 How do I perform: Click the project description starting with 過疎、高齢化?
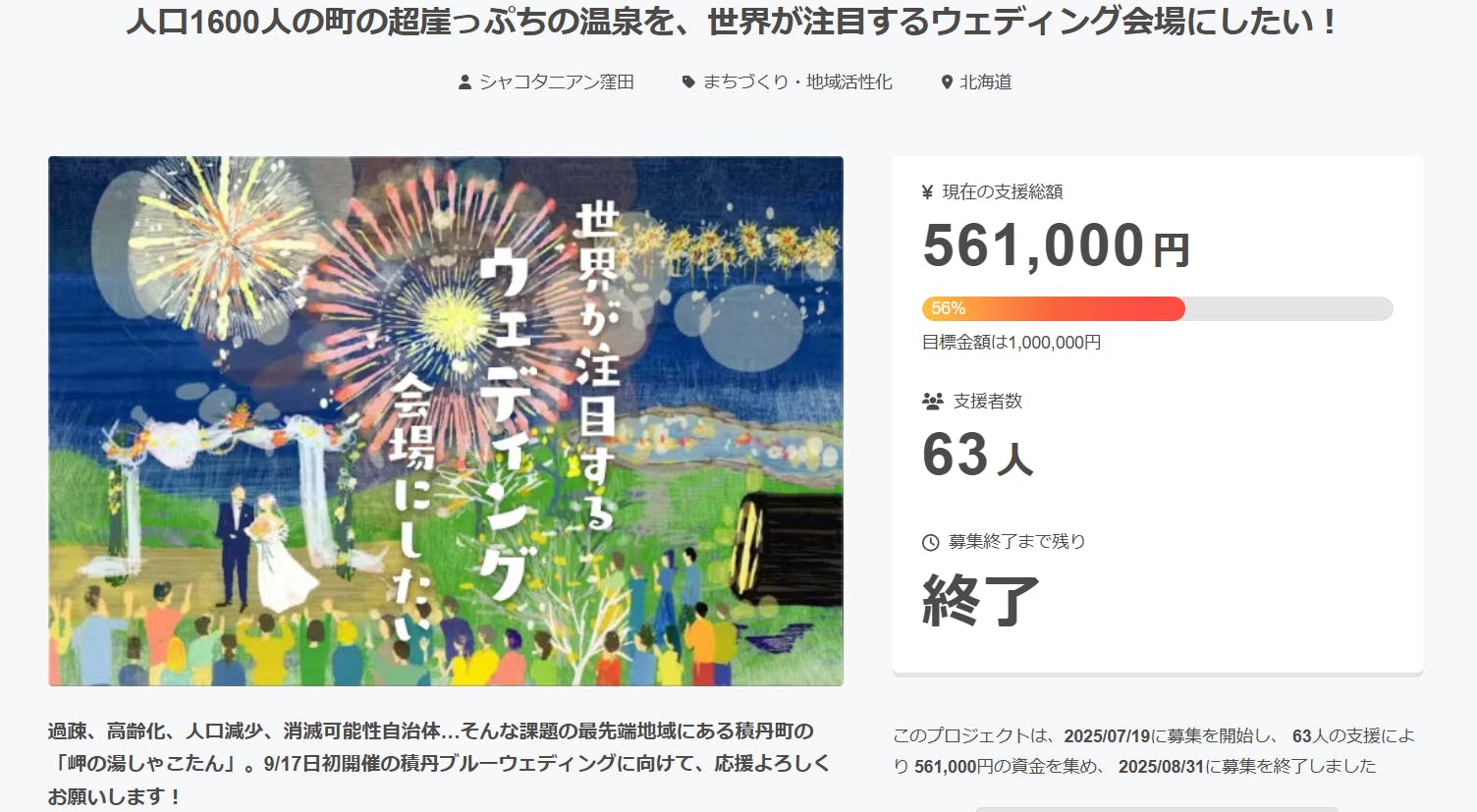pos(439,763)
